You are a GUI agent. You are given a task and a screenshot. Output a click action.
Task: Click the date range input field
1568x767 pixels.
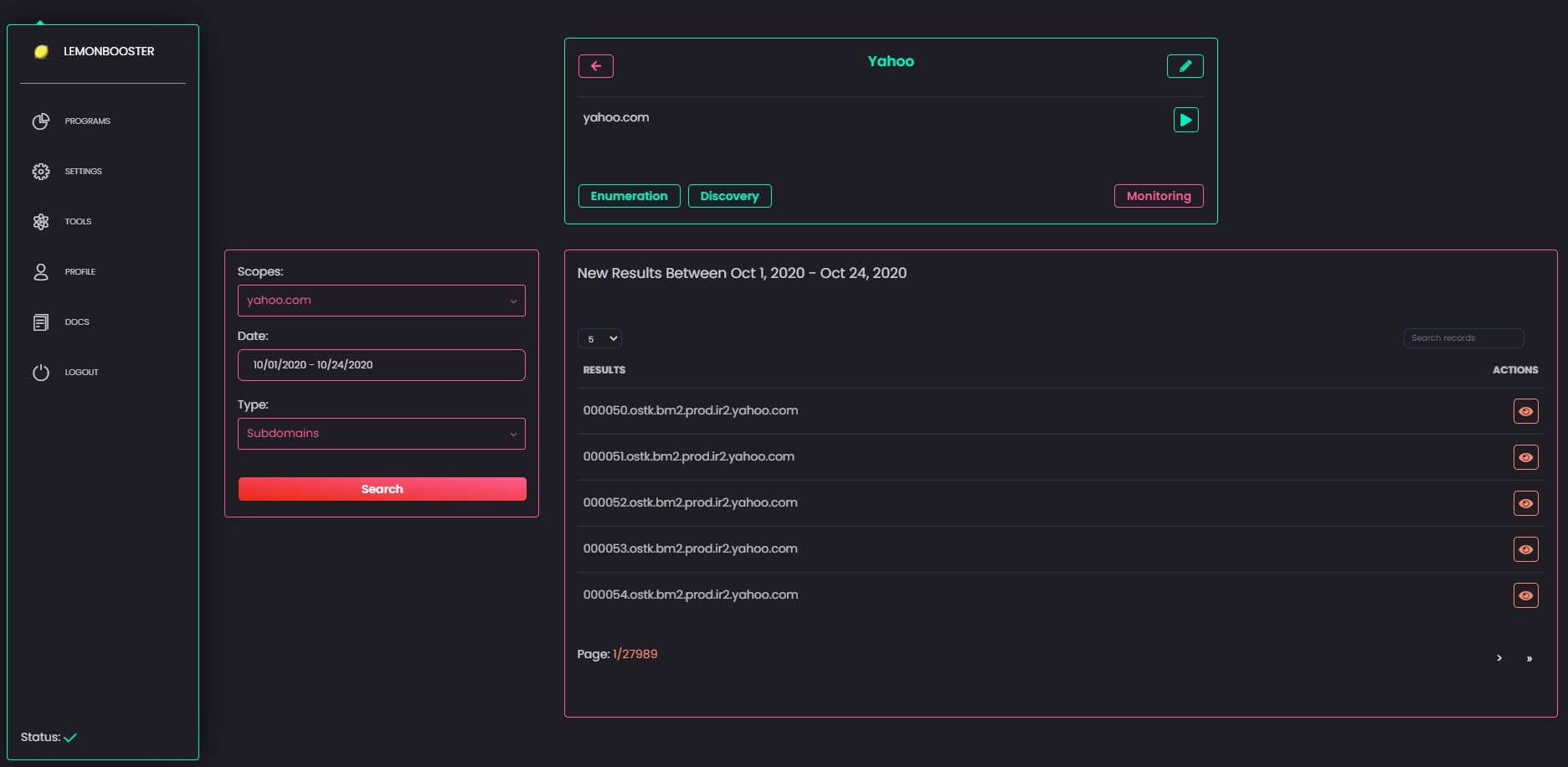click(382, 365)
